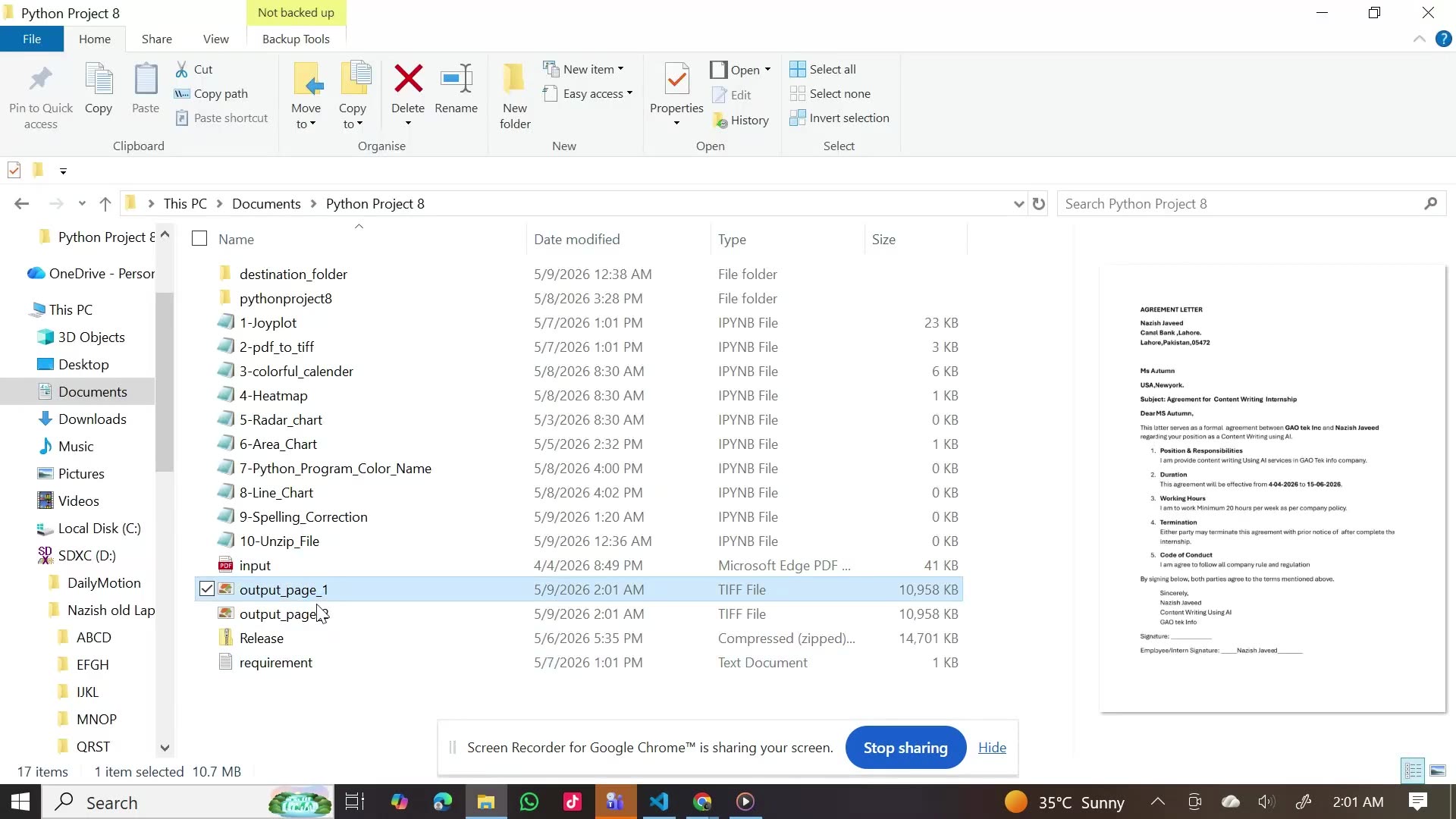Click the Not backed up tab
Screen dimensions: 1456x819
(x=296, y=13)
